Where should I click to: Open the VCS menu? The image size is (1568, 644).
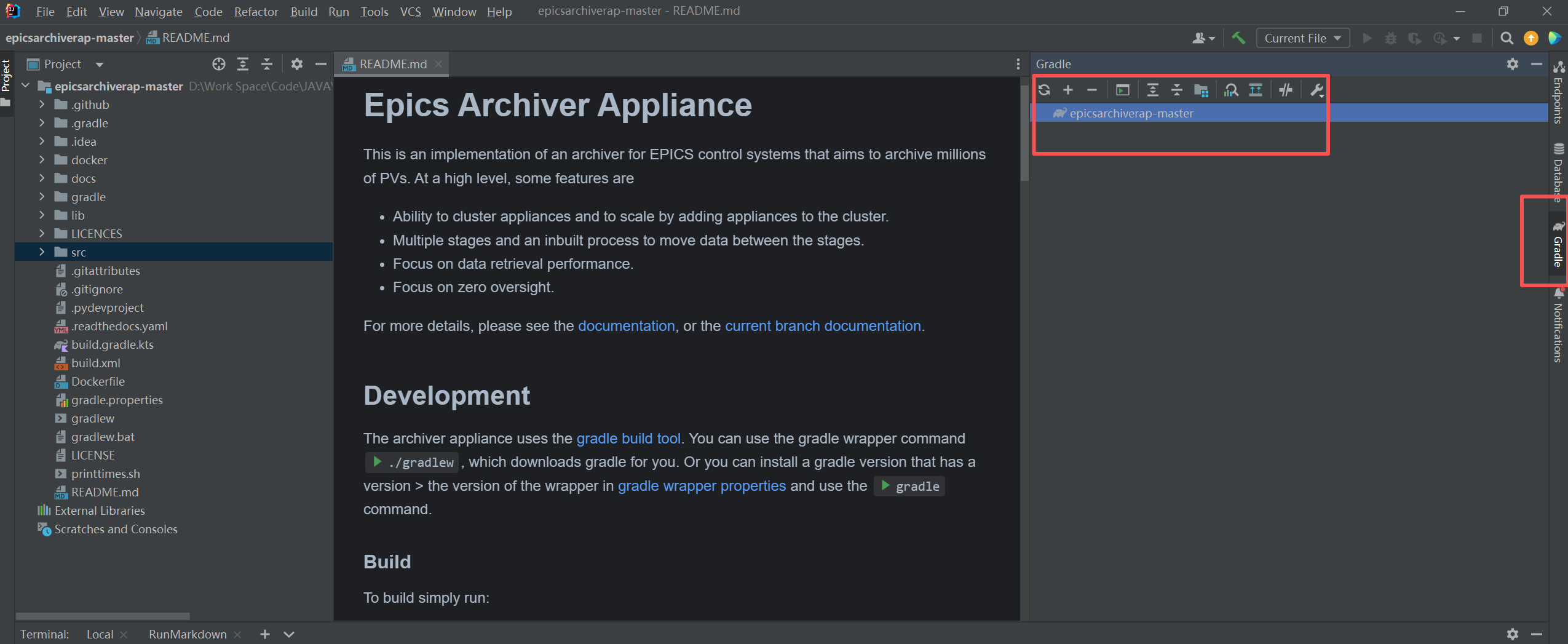410,12
